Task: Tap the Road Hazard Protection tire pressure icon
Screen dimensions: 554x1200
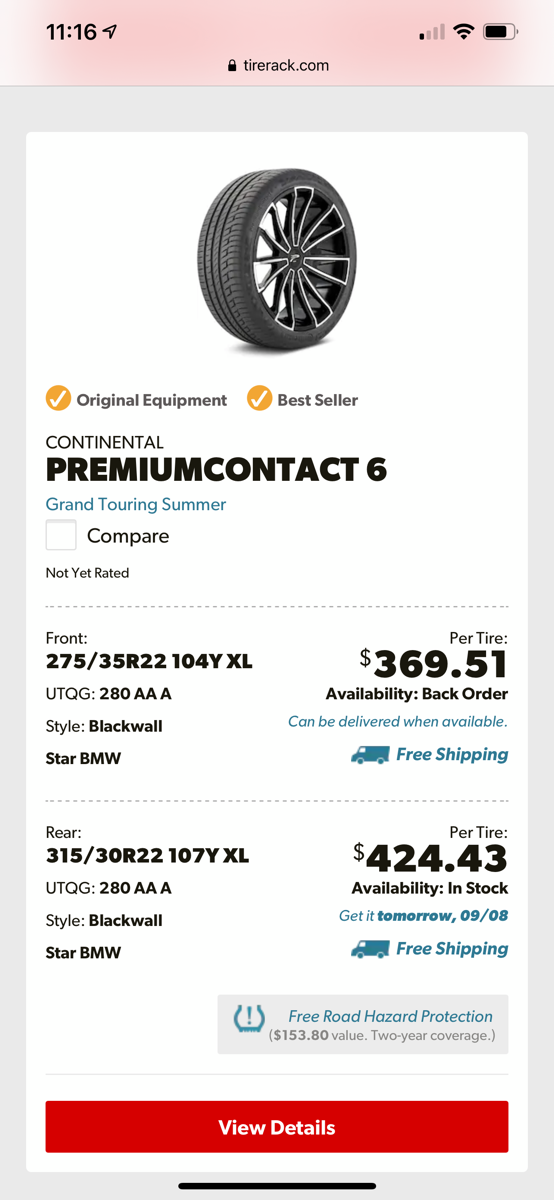Action: pos(249,1020)
